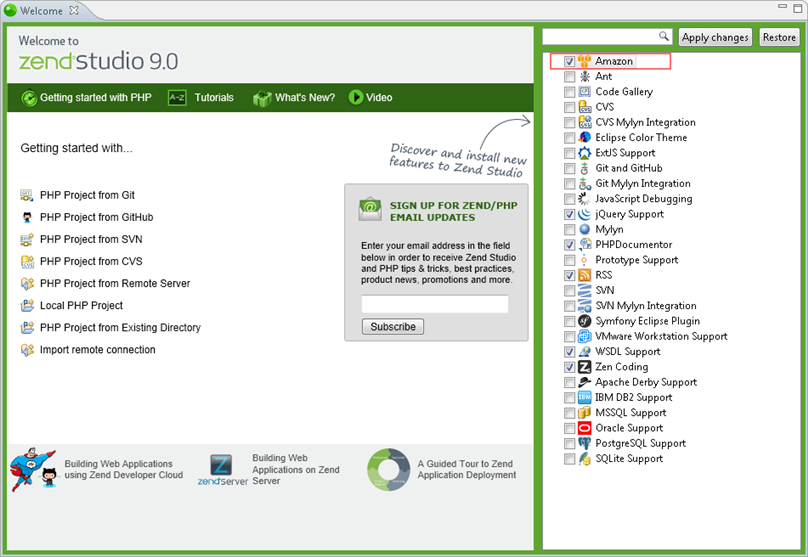Uncheck the Amazon checkbox
The image size is (808, 557).
coord(569,62)
